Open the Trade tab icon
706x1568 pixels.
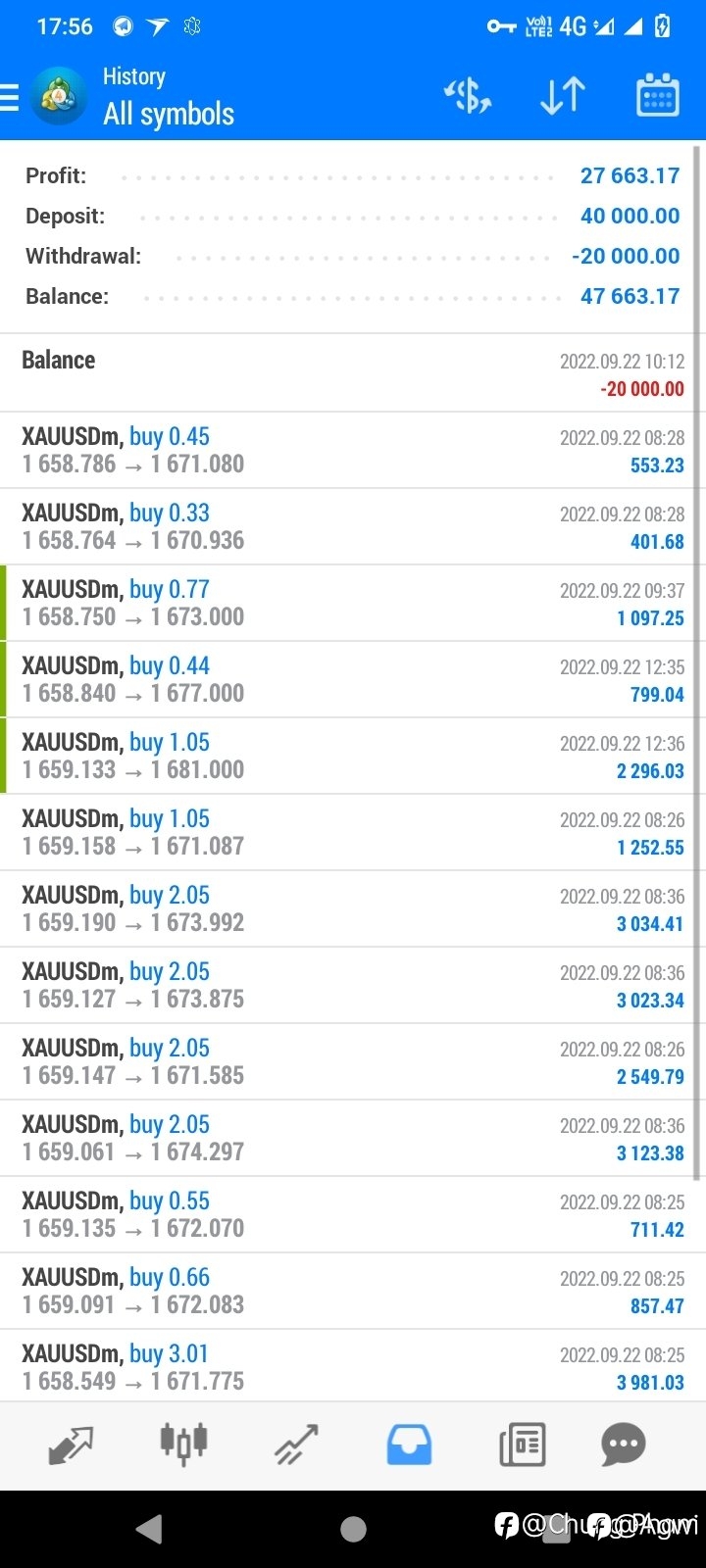[296, 1445]
